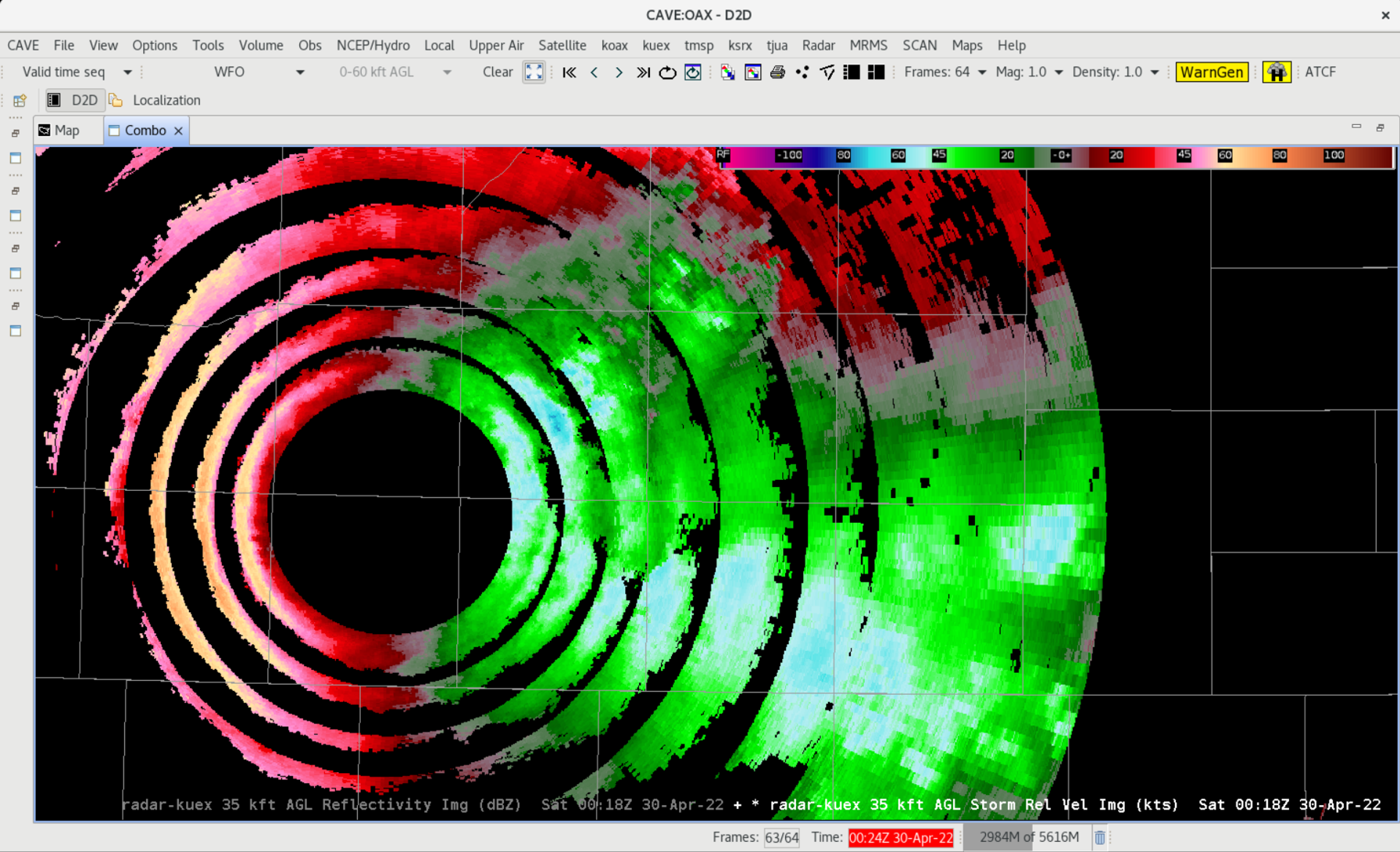Open the WFO scale dropdown
The image size is (1400, 852).
pos(300,72)
